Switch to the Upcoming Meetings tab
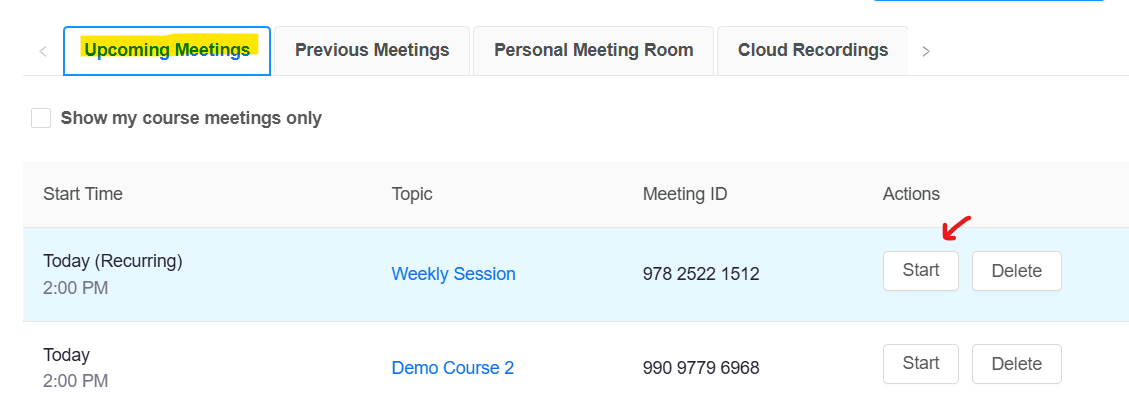This screenshot has height=405, width=1129. tap(167, 51)
